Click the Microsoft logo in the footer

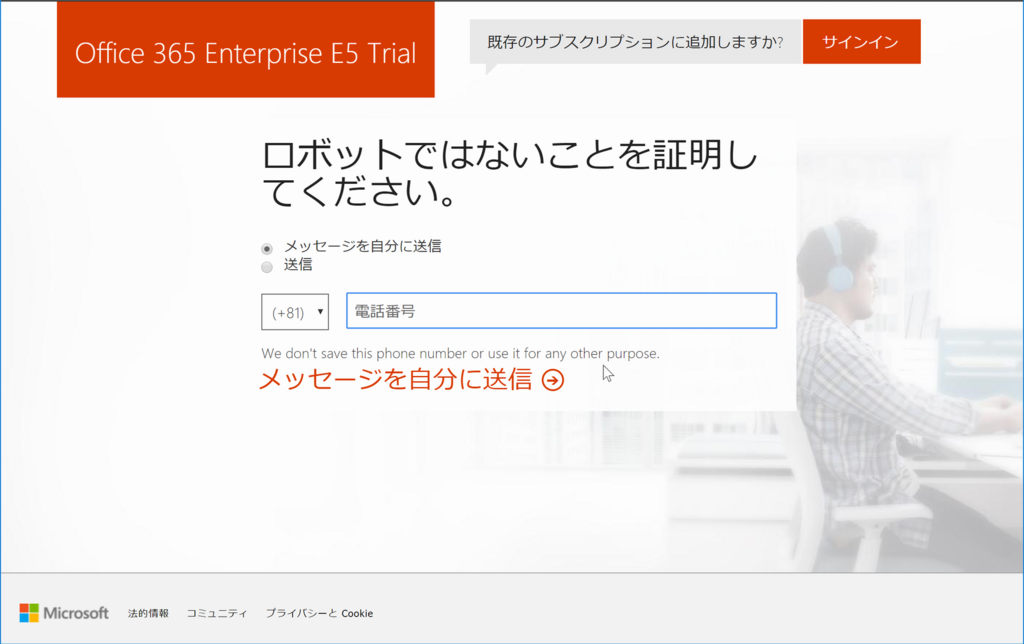pos(64,613)
